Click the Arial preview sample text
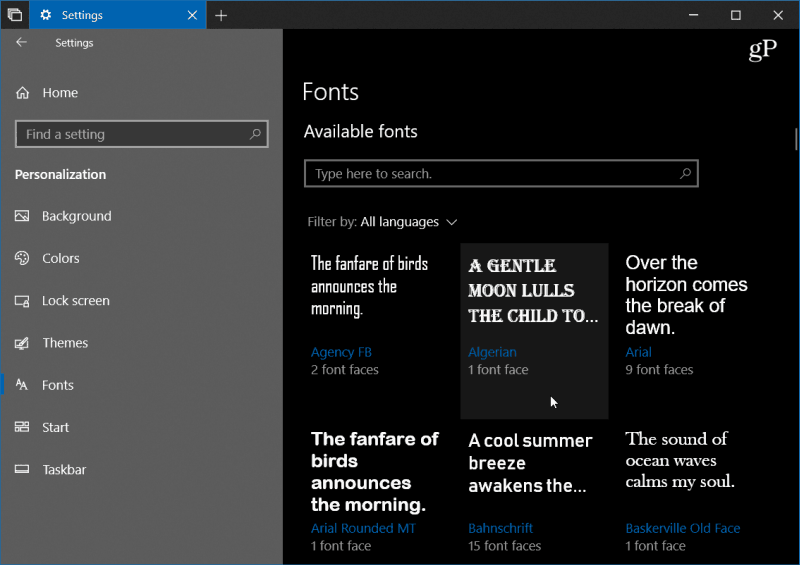Viewport: 800px width, 565px height. [x=686, y=295]
